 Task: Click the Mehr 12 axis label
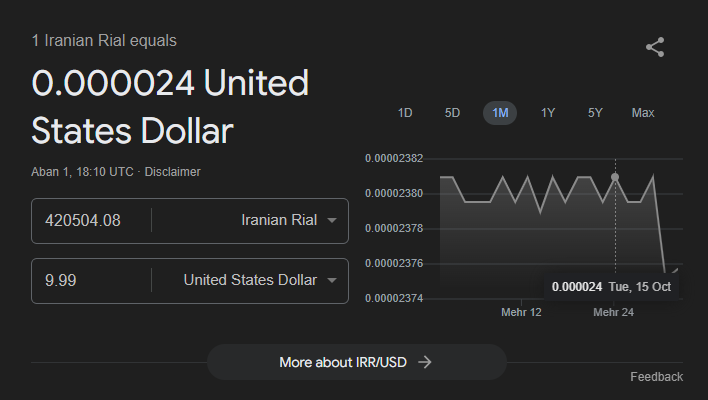tap(521, 312)
